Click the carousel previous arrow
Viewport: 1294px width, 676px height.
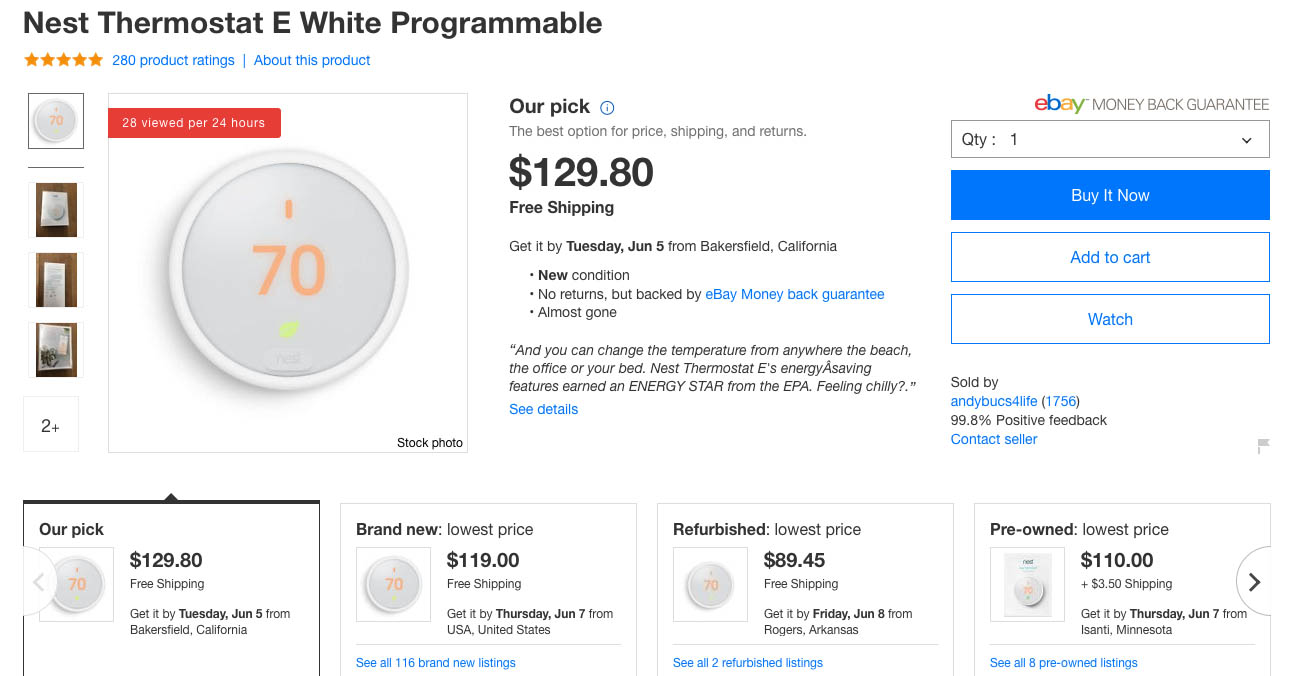[39, 582]
